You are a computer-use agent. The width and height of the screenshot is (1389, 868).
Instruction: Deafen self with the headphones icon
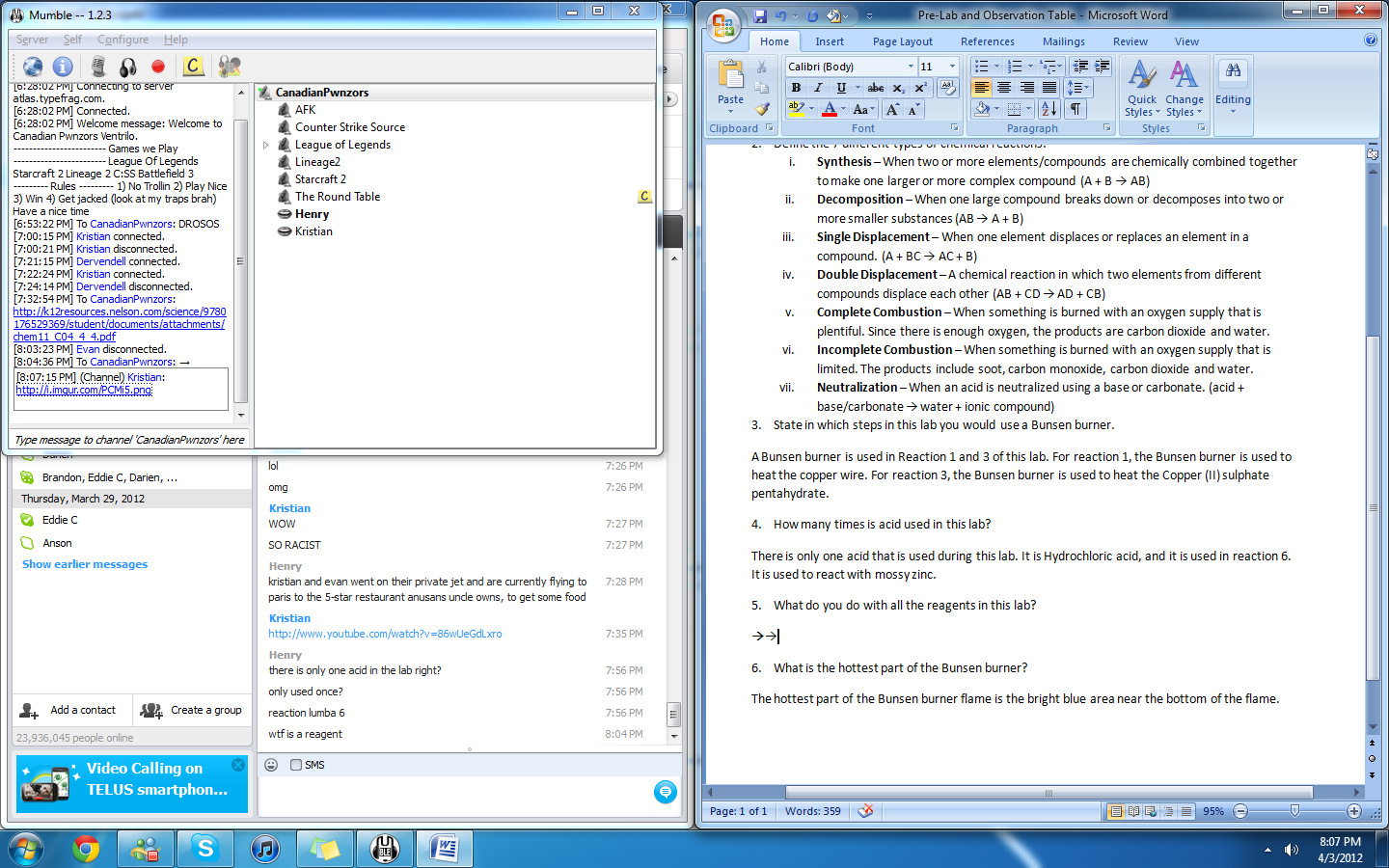tap(127, 67)
